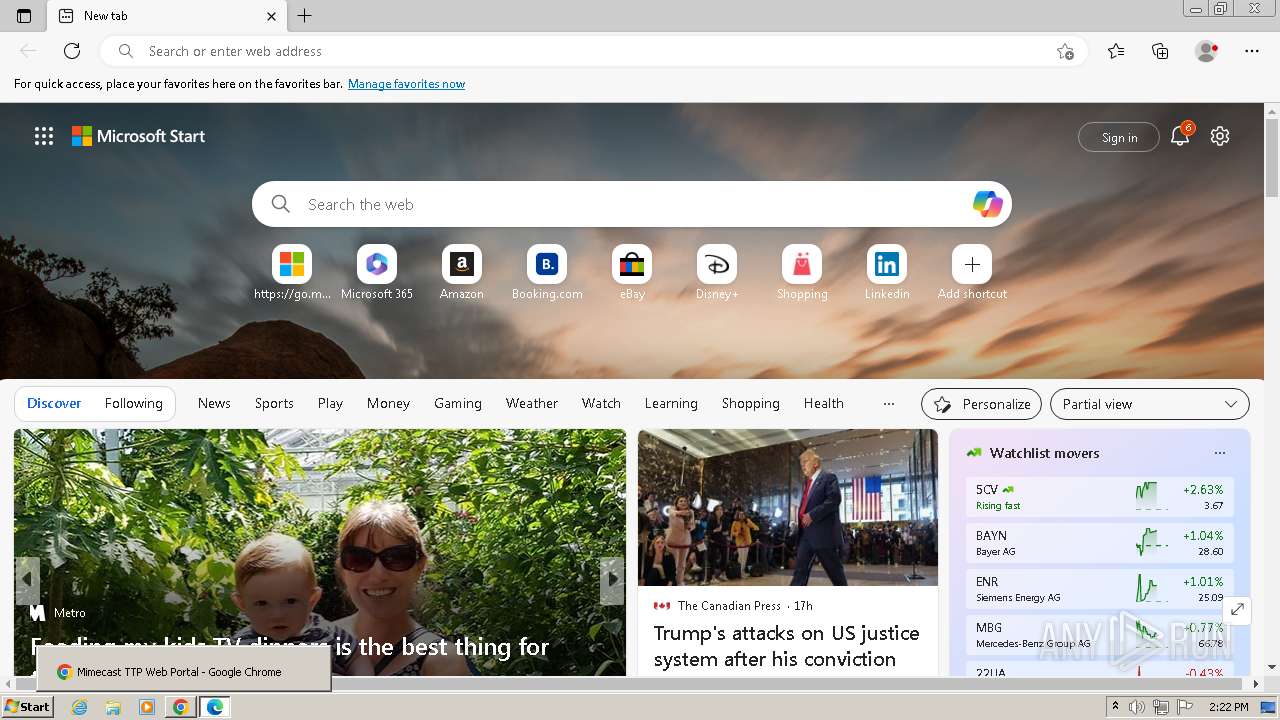Open the Gaming category

(x=458, y=403)
